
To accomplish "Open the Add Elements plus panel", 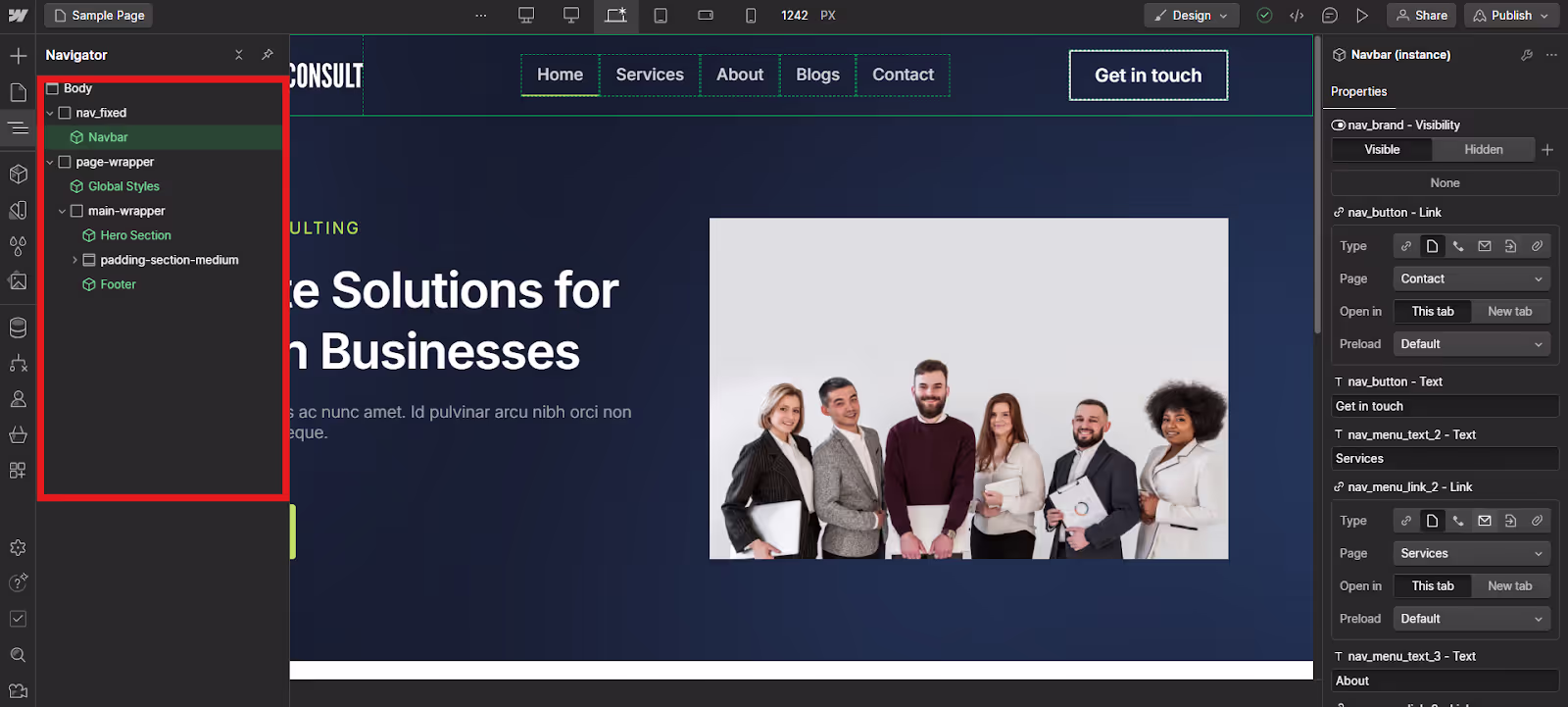I will (x=18, y=56).
